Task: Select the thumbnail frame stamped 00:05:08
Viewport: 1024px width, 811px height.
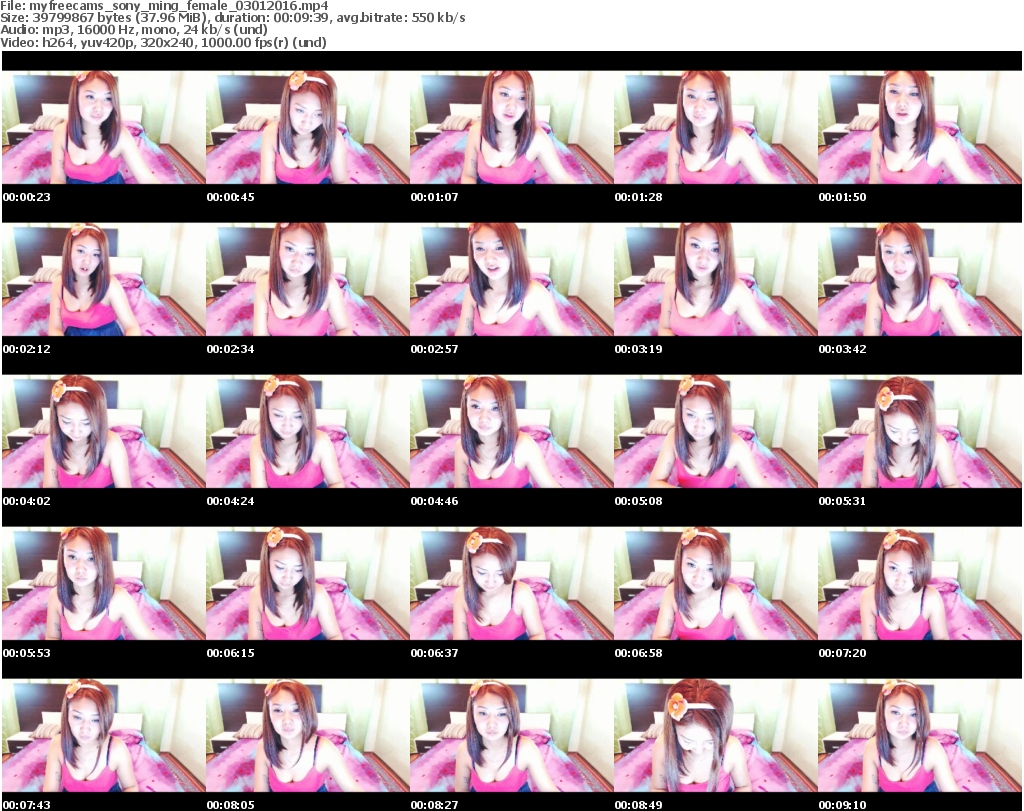Action: [716, 432]
